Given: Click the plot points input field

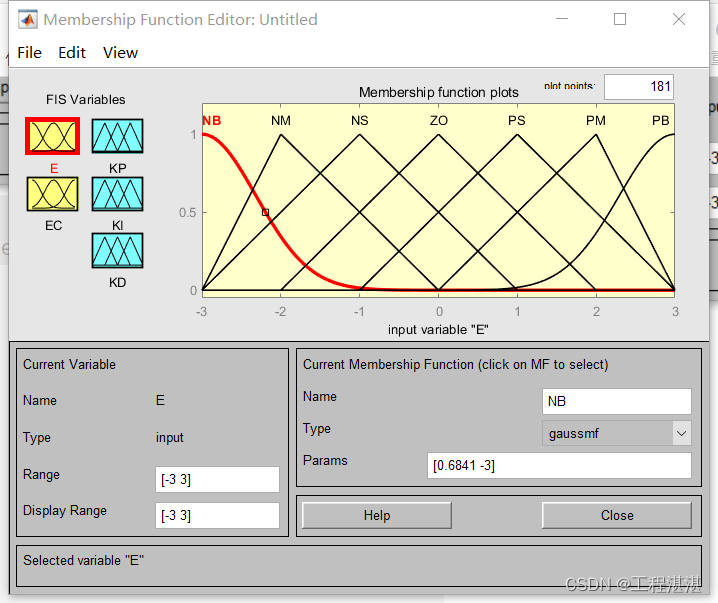Looking at the screenshot, I should (x=639, y=87).
